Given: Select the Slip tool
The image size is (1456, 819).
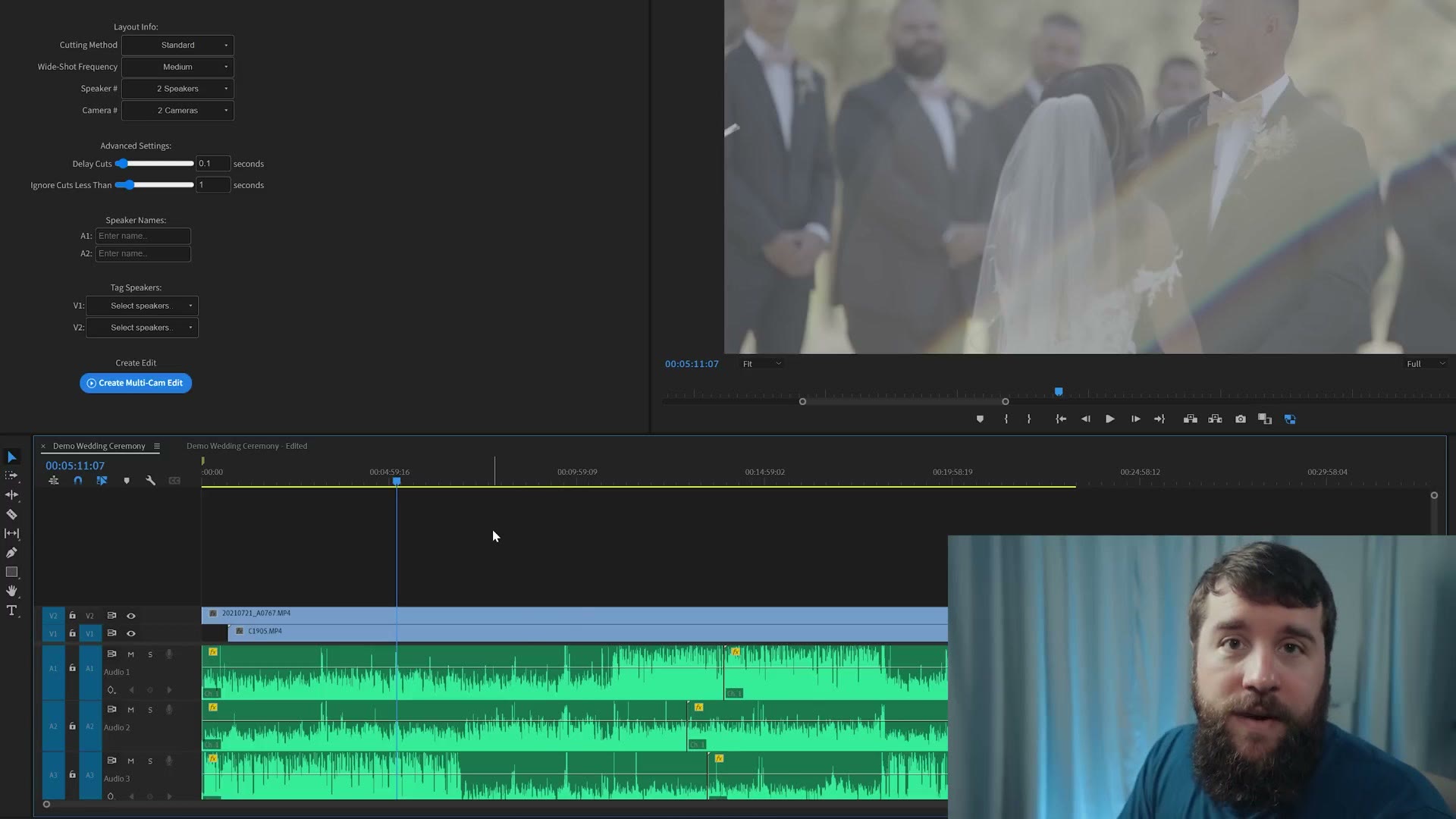Looking at the screenshot, I should [11, 533].
